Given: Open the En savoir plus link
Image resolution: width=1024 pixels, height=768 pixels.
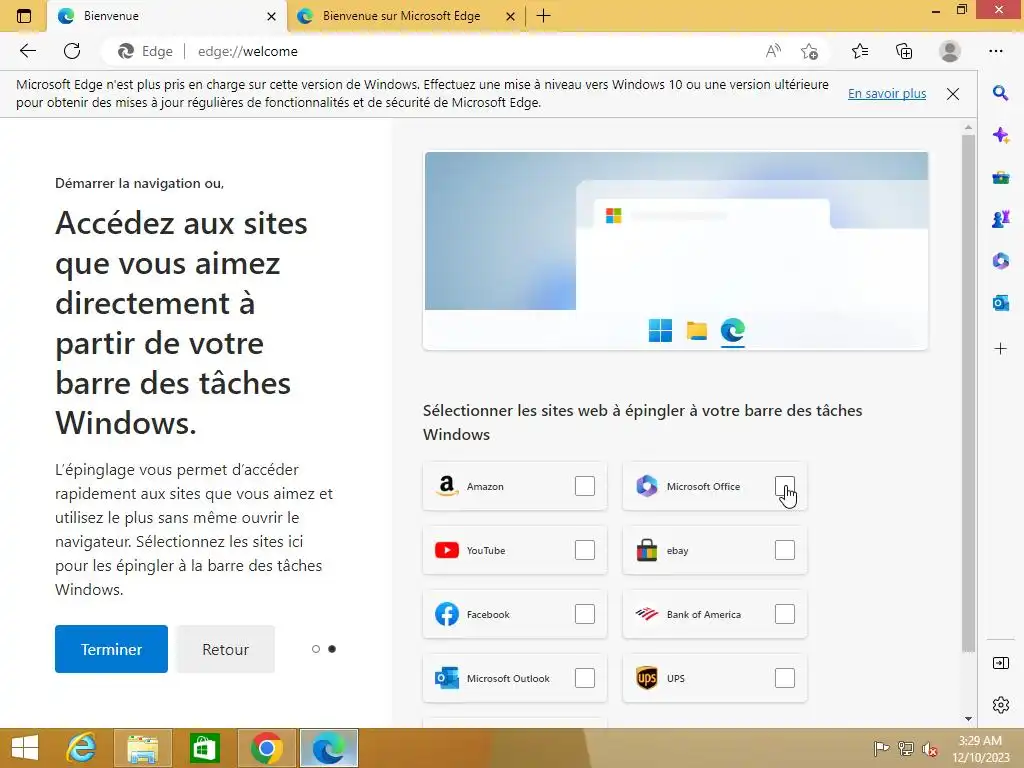Looking at the screenshot, I should pos(887,93).
